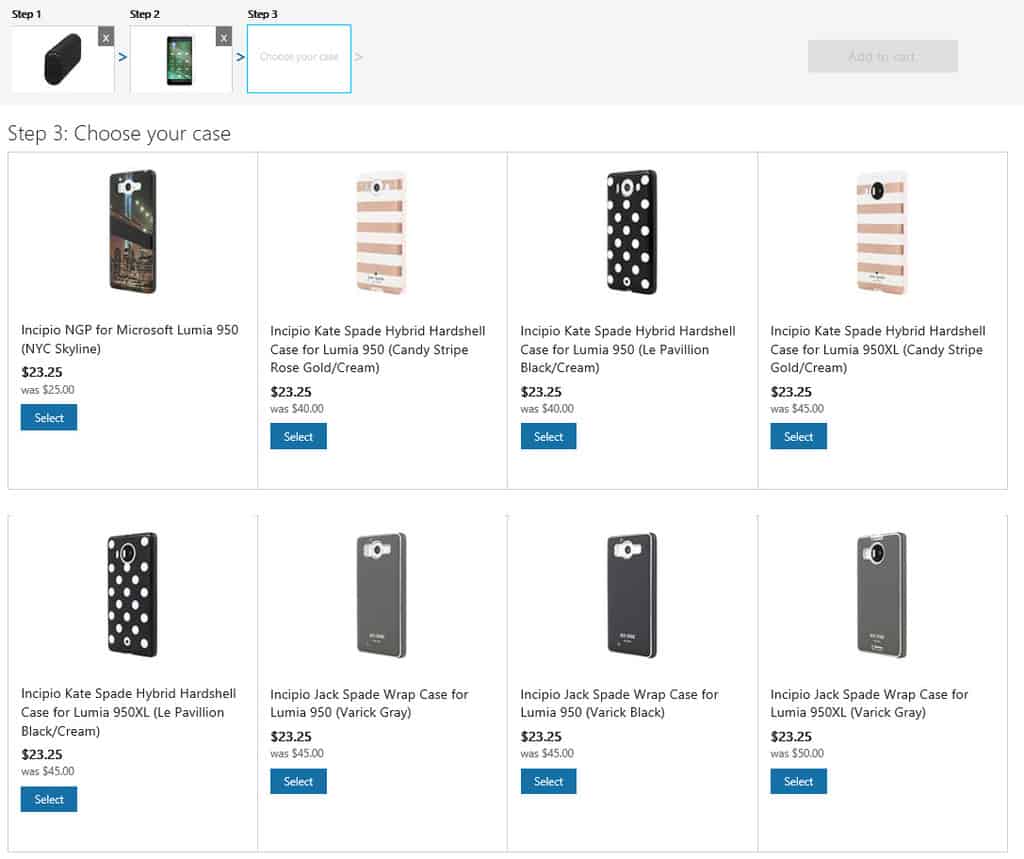
Task: Open the Step 1 speaker thumbnail
Action: click(63, 59)
